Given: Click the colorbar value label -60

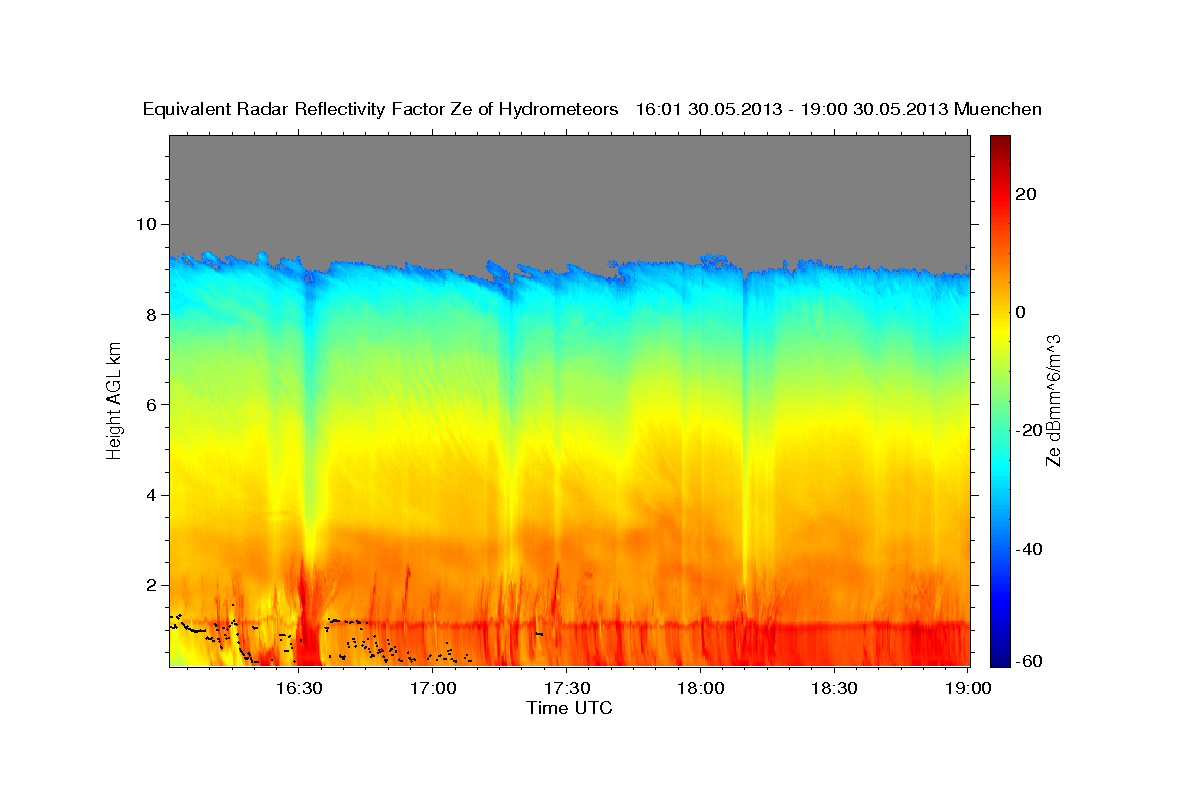Looking at the screenshot, I should click(x=1027, y=661).
